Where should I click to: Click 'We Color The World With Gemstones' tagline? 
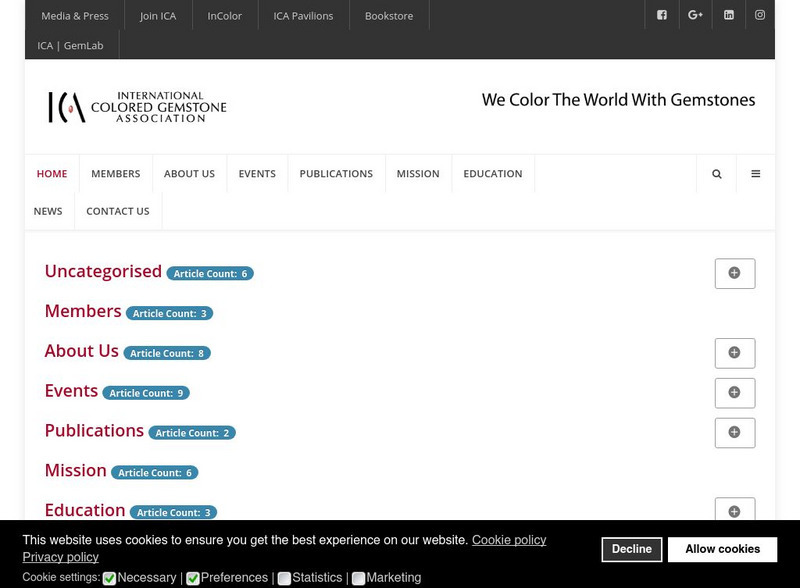[x=618, y=100]
